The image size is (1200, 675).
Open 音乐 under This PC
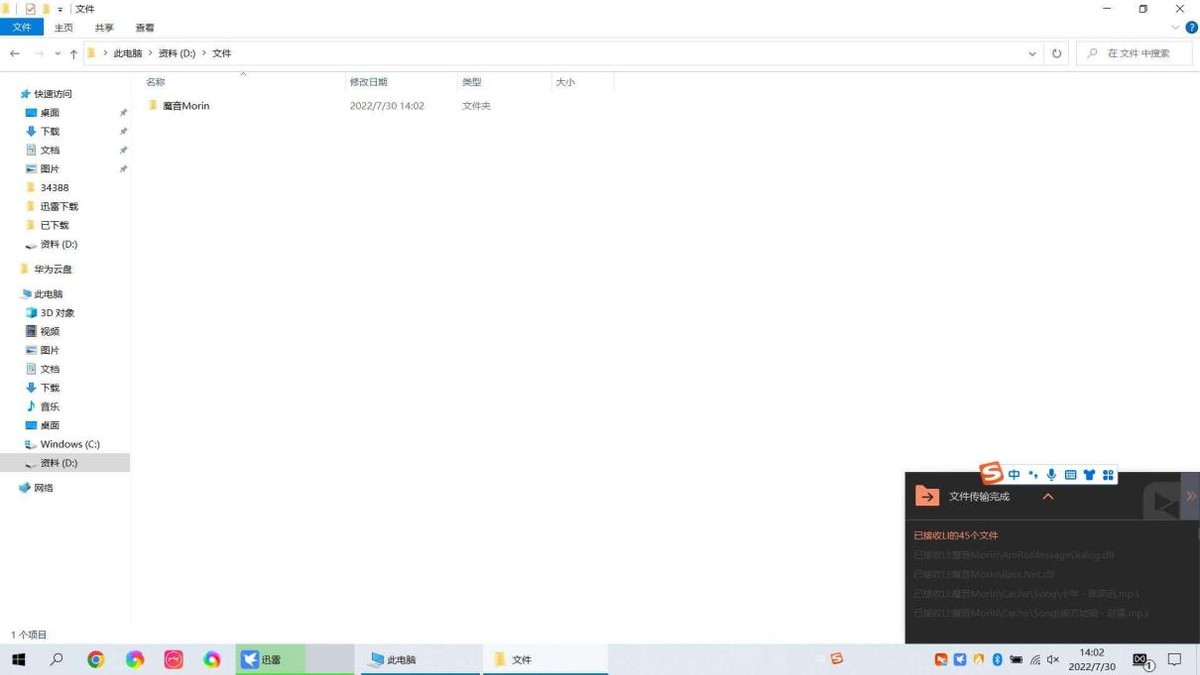pyautogui.click(x=49, y=406)
